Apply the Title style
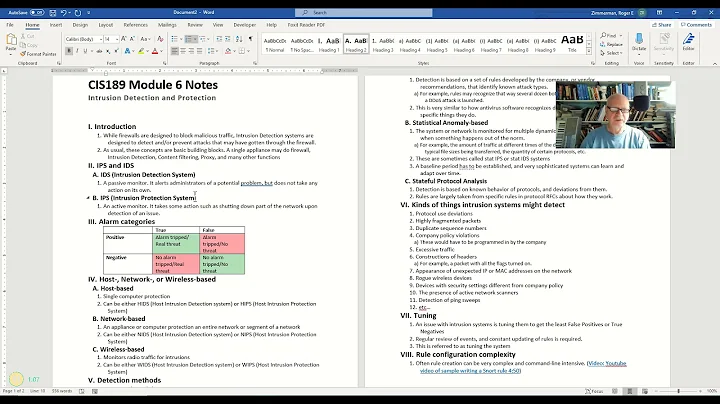 [x=572, y=45]
